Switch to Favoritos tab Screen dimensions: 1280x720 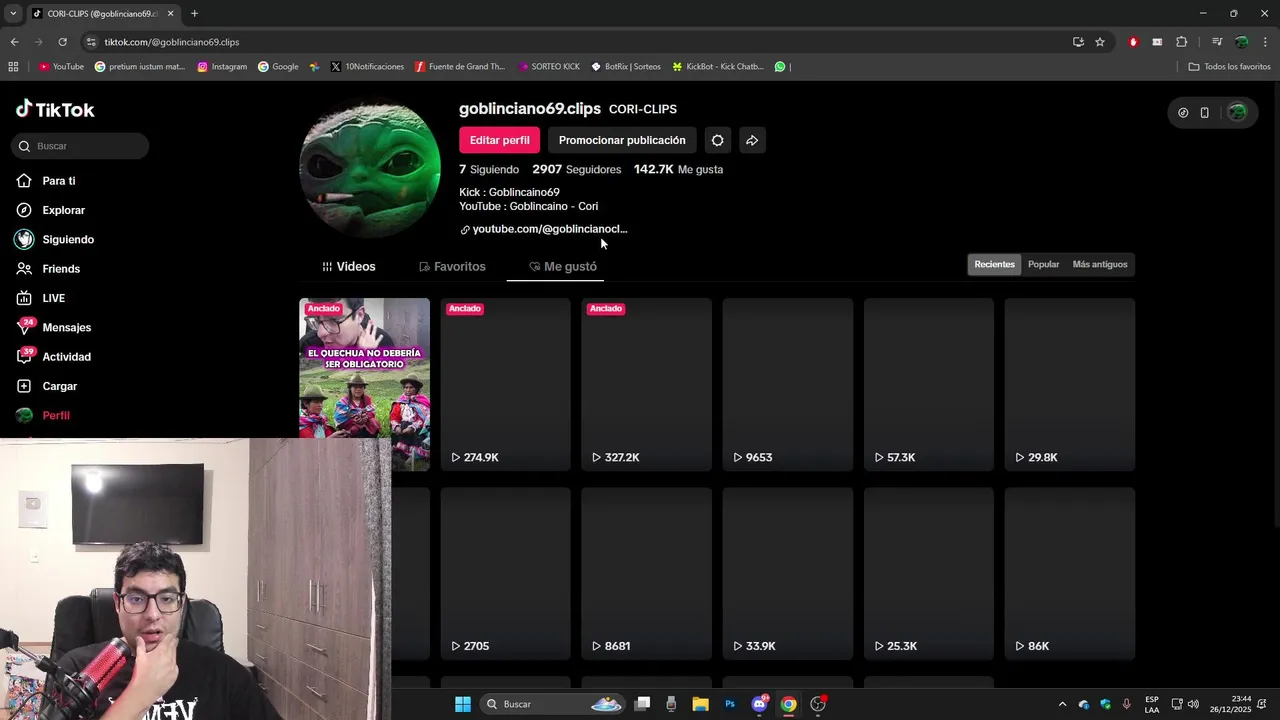(452, 266)
